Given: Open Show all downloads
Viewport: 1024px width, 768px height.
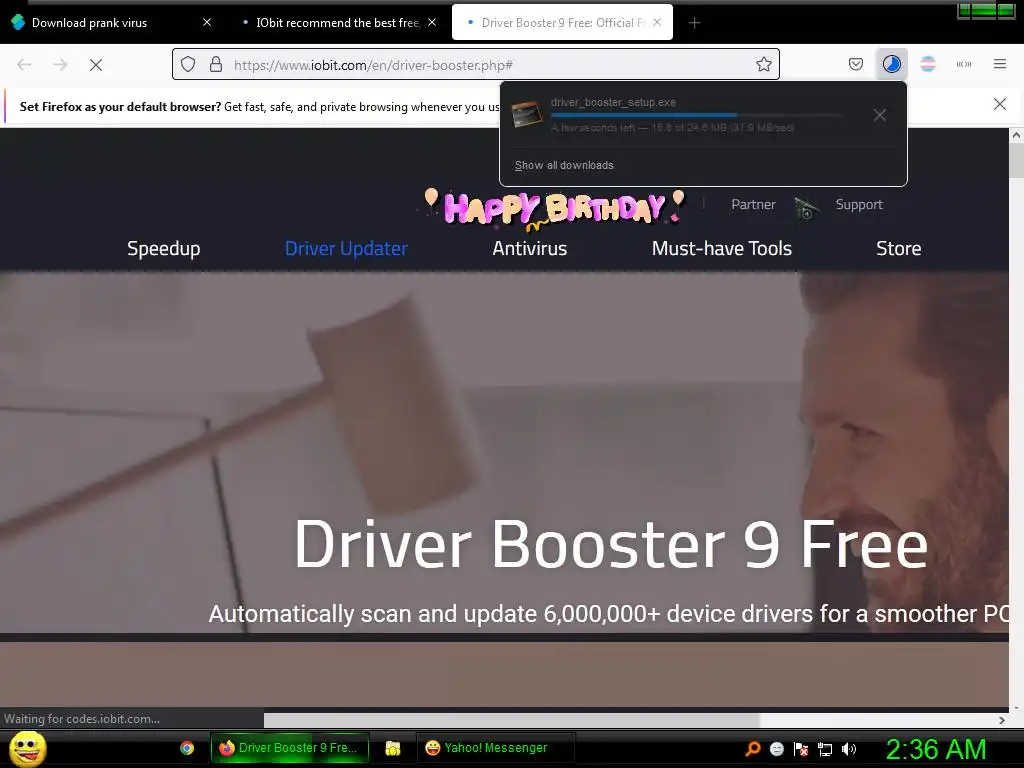Looking at the screenshot, I should coord(564,165).
